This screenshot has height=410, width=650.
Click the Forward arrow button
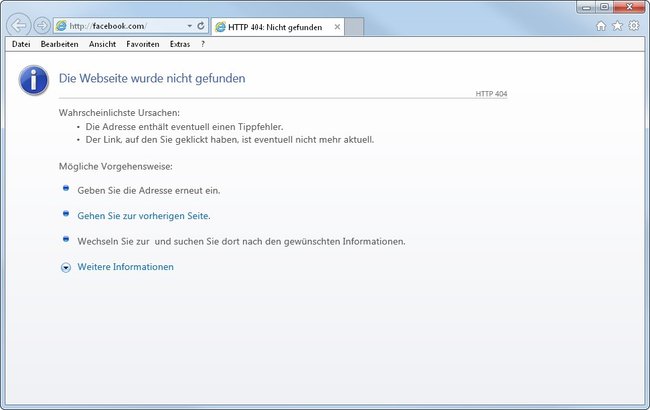(42, 26)
